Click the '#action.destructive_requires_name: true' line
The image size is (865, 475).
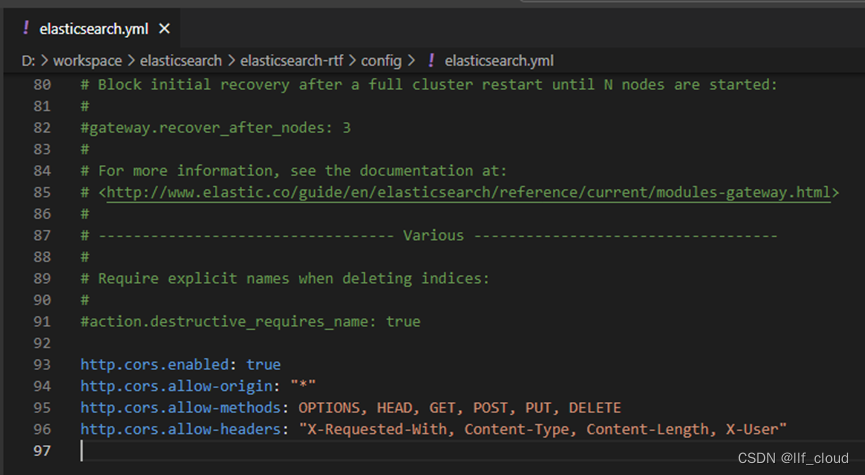[x=250, y=322]
